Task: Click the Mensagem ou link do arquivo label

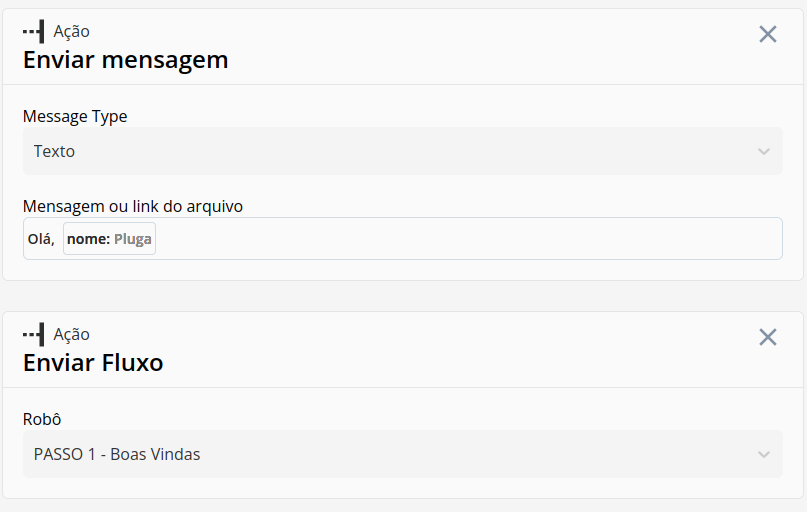Action: [x=133, y=206]
